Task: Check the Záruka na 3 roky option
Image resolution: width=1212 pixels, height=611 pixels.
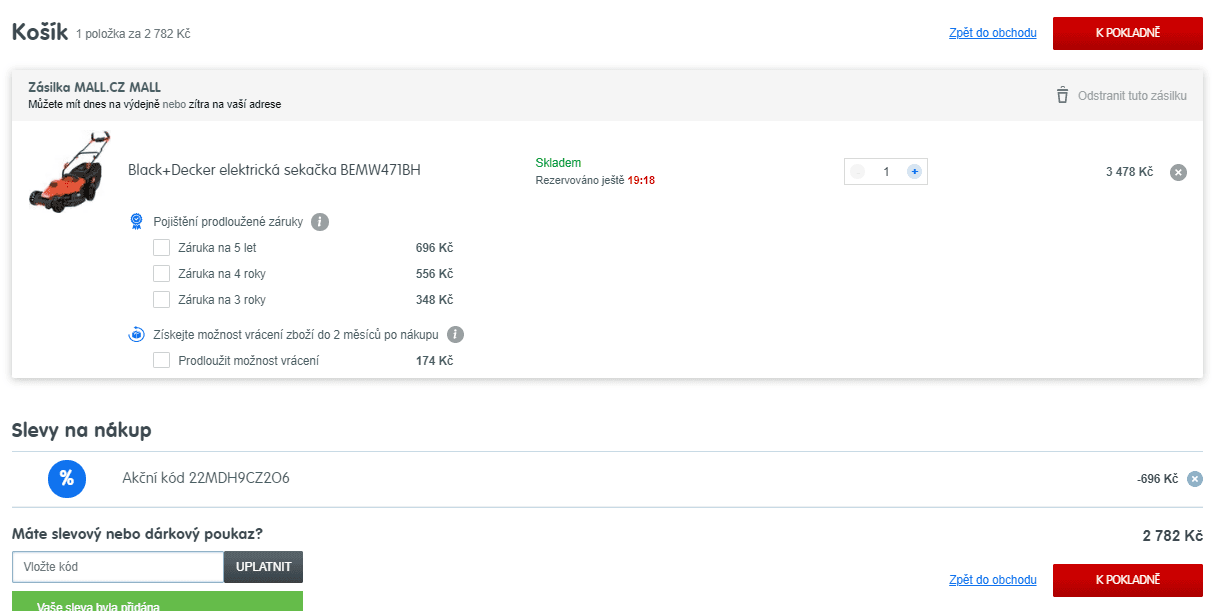Action: 161,299
